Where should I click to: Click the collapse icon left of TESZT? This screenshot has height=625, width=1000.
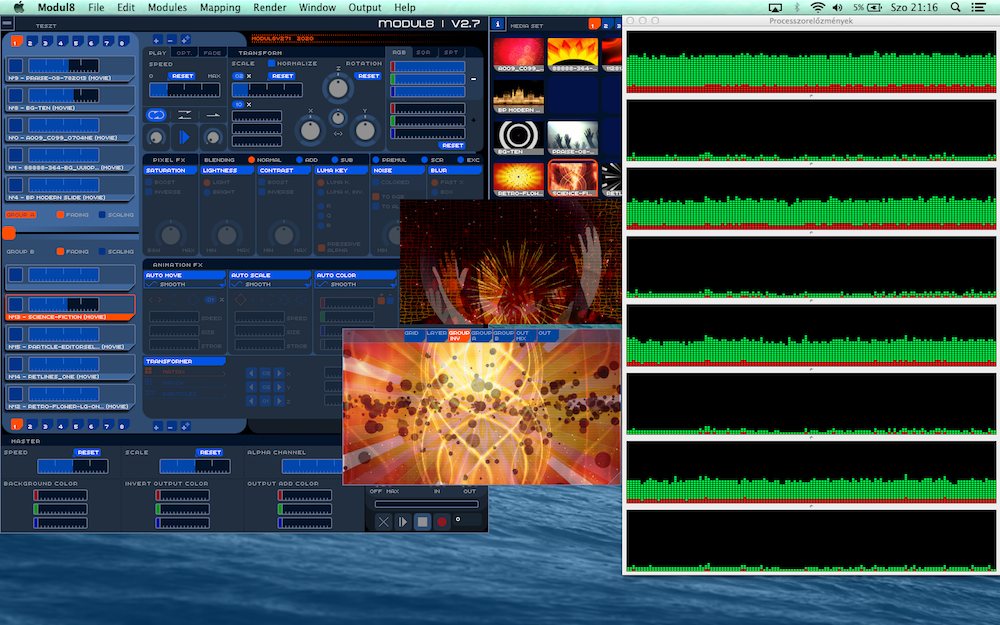click(x=7, y=24)
